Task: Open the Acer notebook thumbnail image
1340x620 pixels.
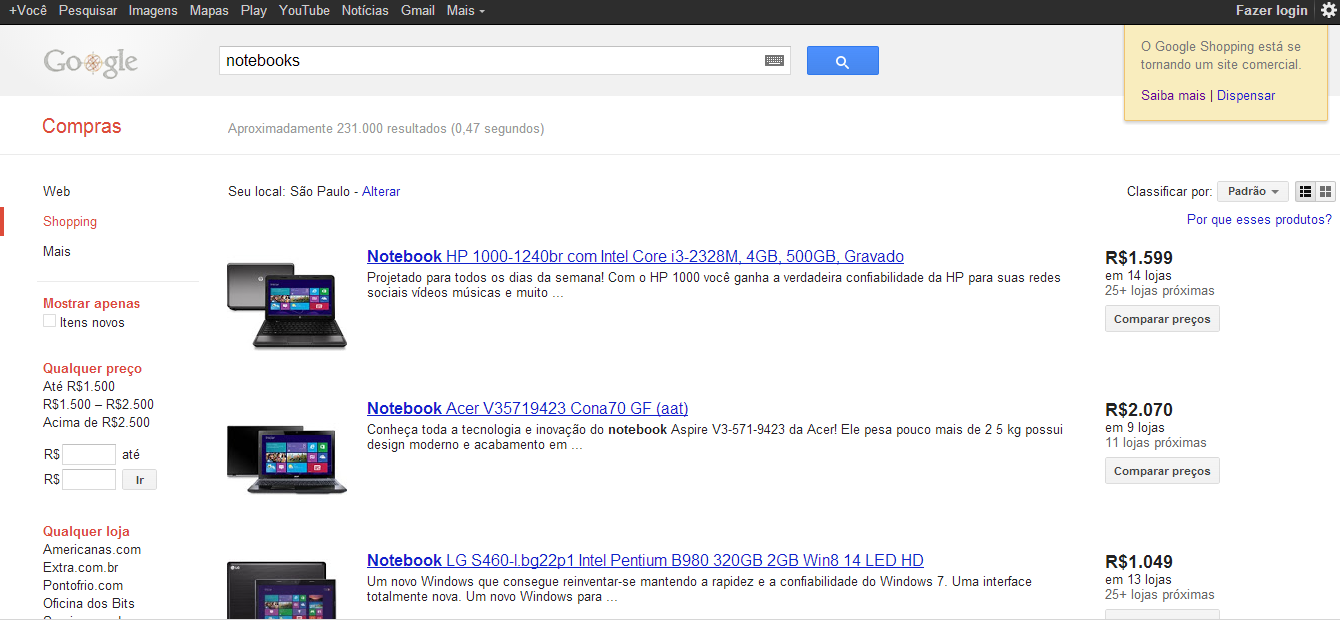Action: (x=286, y=461)
